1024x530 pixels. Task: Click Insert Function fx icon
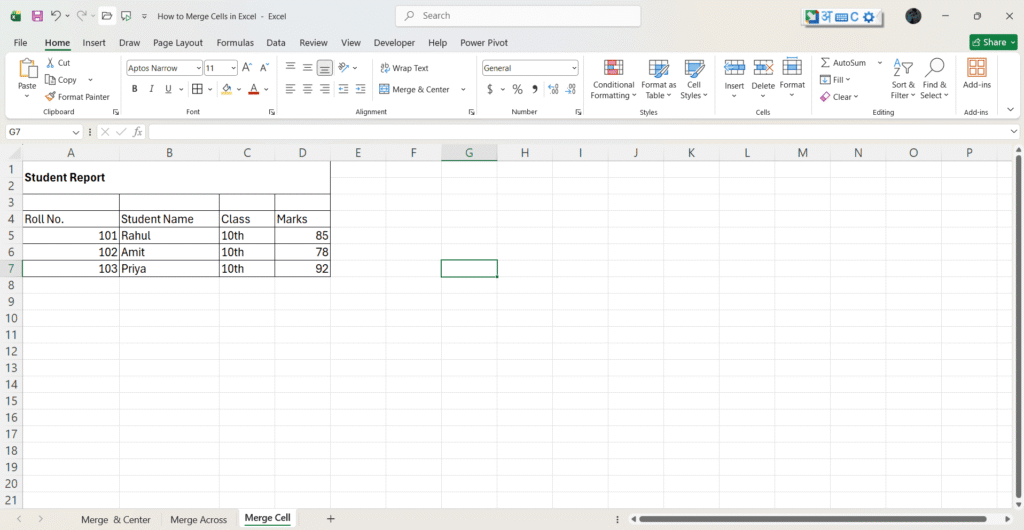click(x=137, y=132)
